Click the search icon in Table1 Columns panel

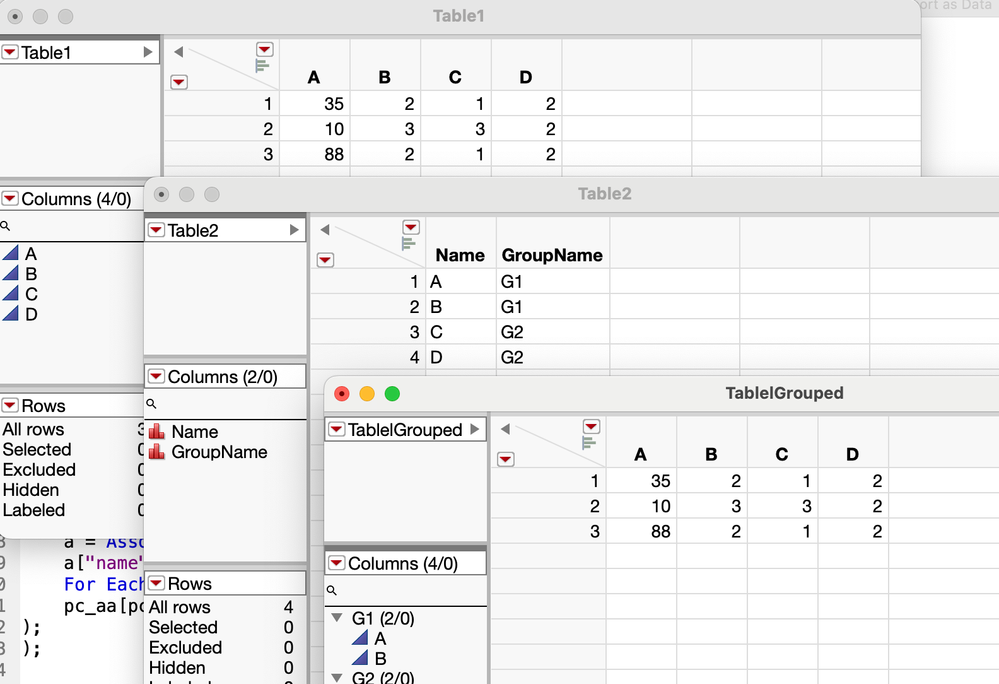click(6, 225)
